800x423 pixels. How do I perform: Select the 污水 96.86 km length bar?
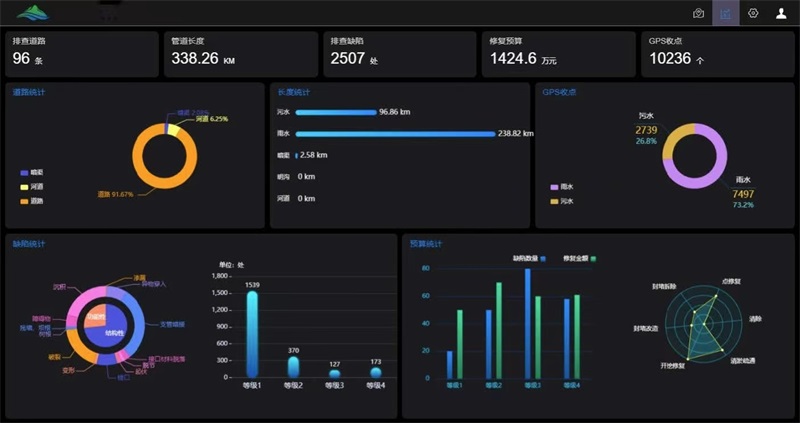point(335,112)
